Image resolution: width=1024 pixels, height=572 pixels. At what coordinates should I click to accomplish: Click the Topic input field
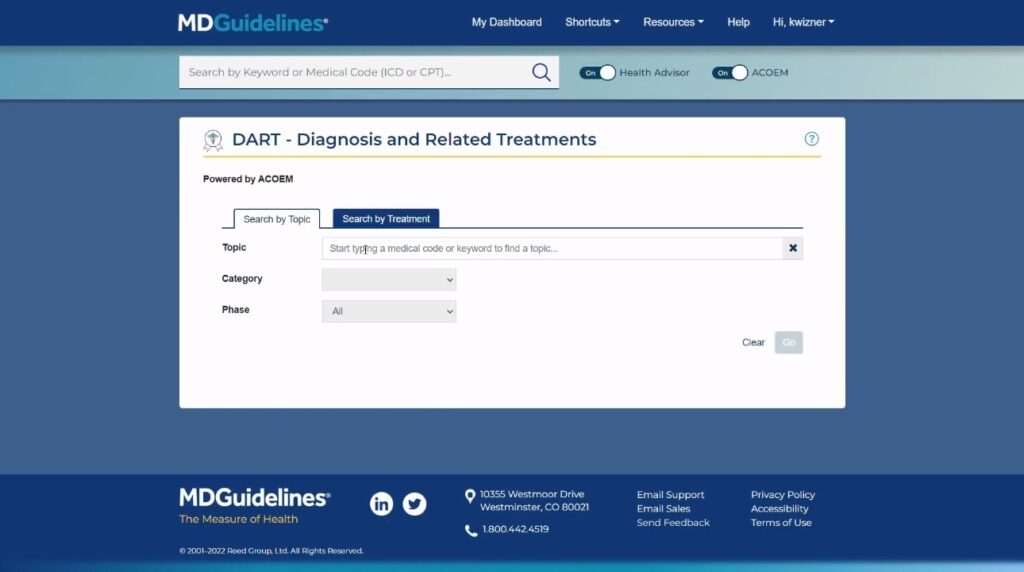pos(552,248)
